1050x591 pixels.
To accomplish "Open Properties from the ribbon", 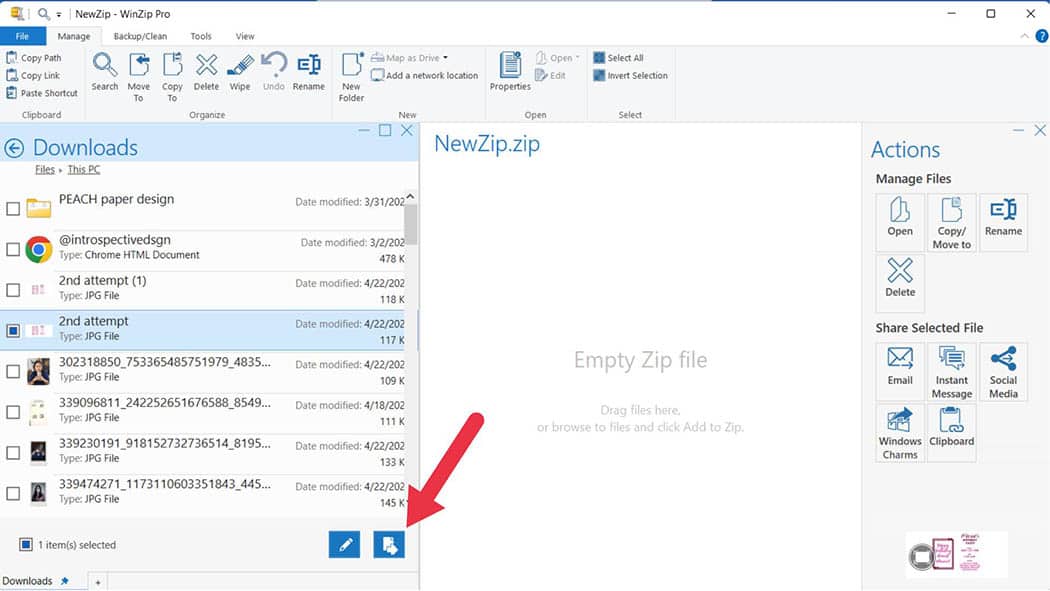I will 510,72.
